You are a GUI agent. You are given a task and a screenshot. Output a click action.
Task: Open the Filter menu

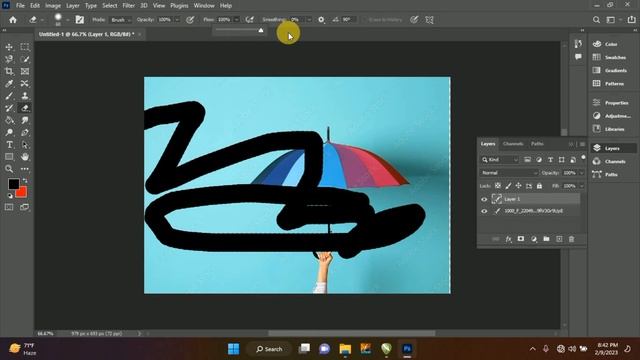point(129,6)
